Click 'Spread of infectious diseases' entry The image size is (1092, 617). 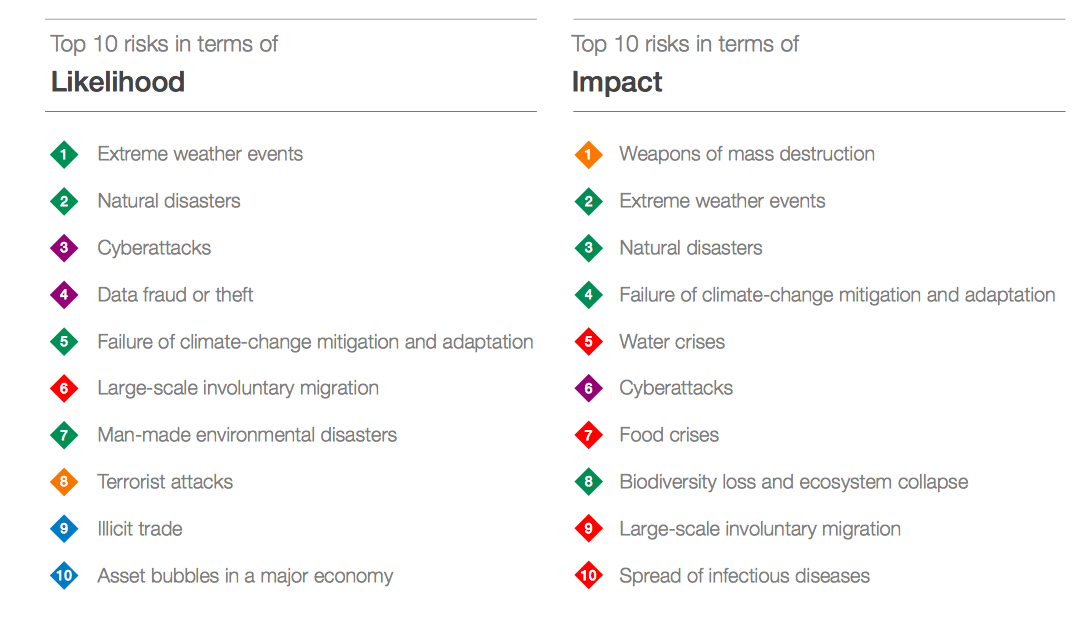click(x=744, y=576)
